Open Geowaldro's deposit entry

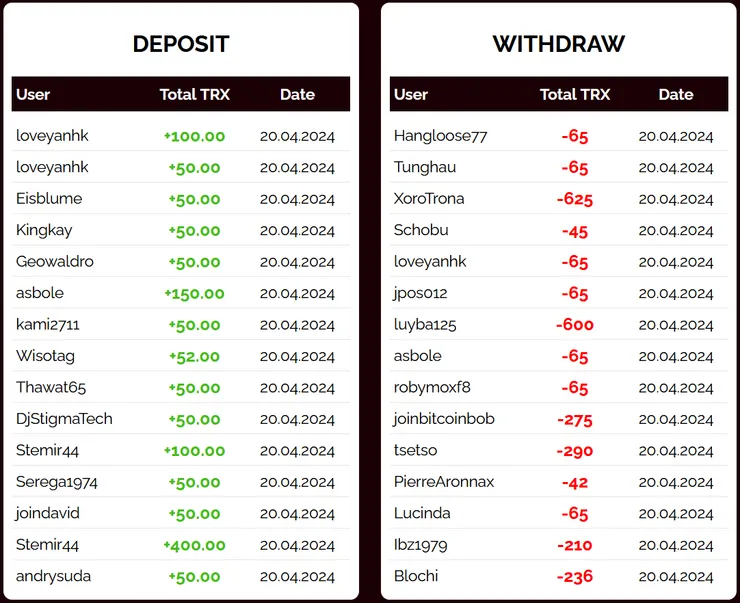coord(55,262)
